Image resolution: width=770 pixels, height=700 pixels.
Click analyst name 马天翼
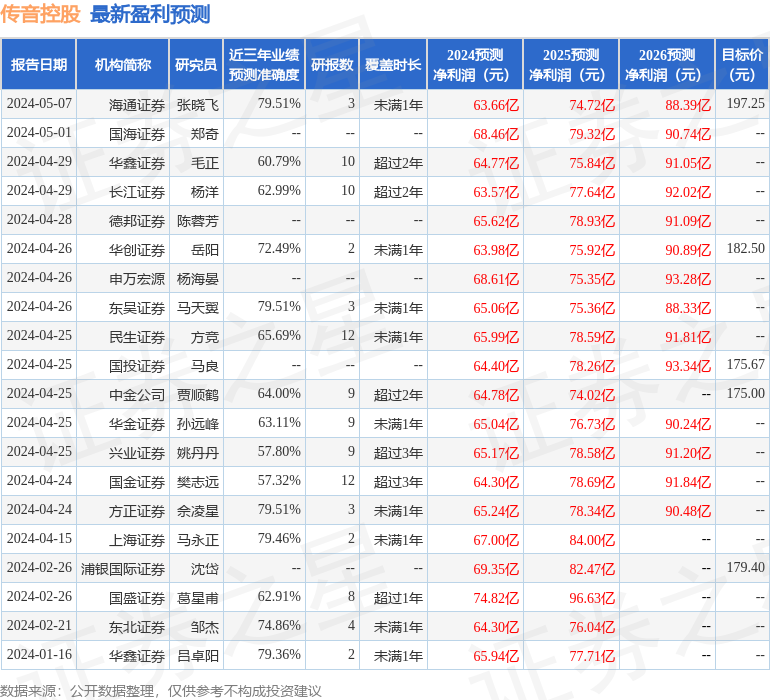click(x=197, y=308)
